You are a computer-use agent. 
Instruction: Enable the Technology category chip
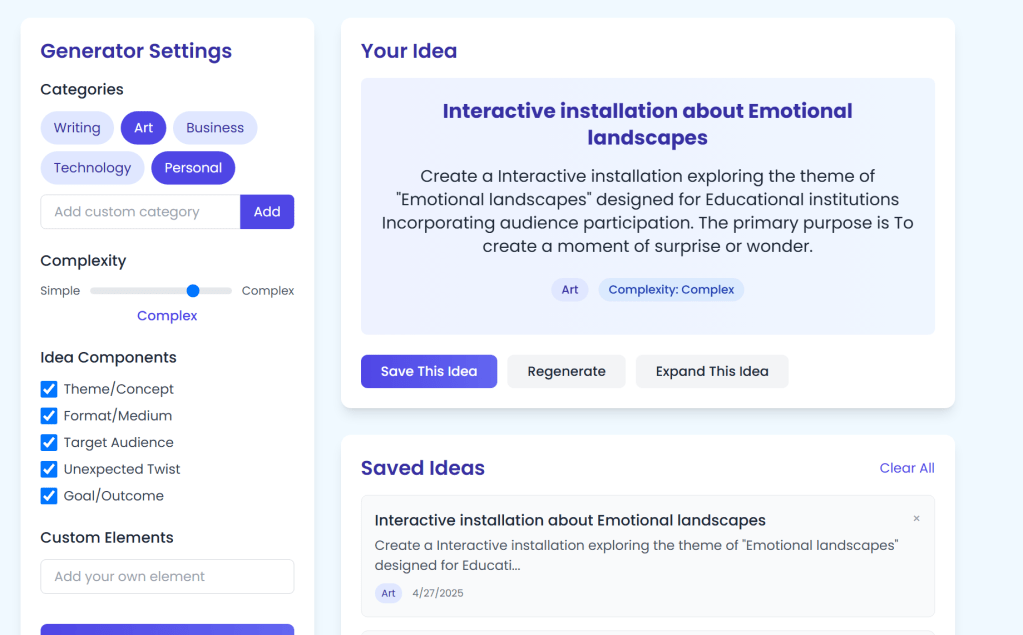pos(92,168)
